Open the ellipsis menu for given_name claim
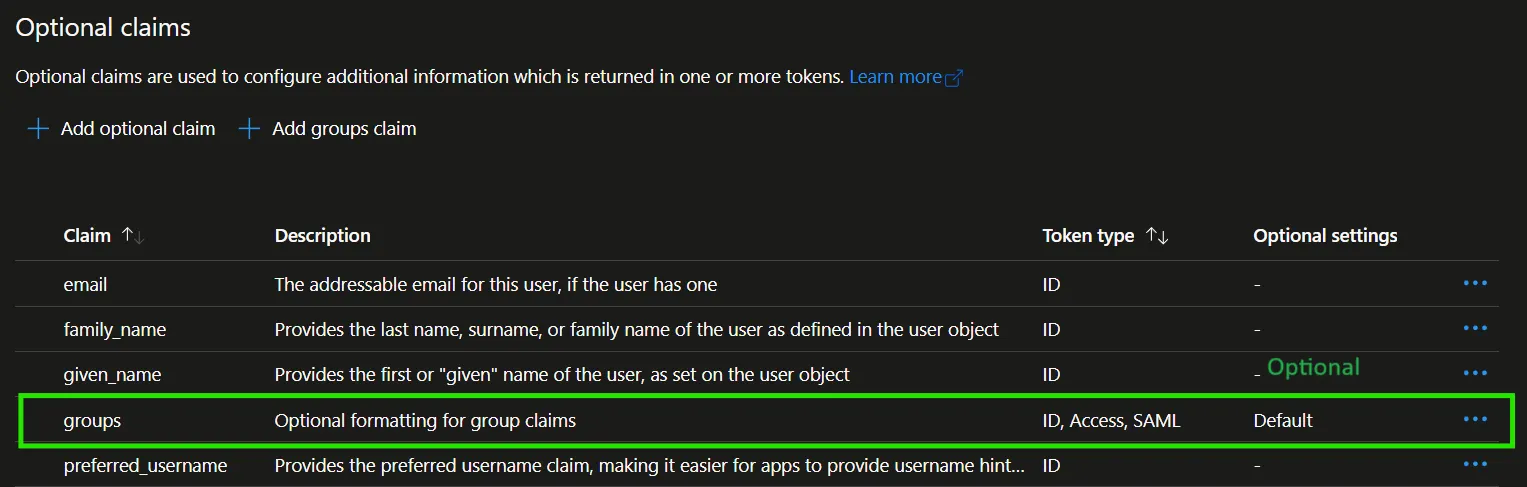1527x487 pixels. pyautogui.click(x=1475, y=373)
